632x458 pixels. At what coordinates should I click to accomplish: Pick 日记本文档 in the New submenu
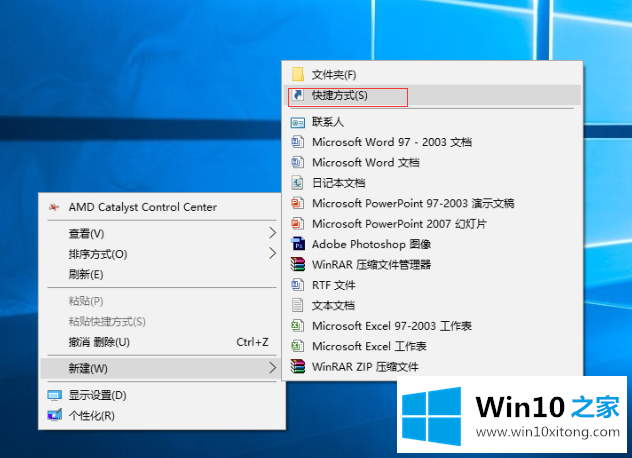coord(338,183)
